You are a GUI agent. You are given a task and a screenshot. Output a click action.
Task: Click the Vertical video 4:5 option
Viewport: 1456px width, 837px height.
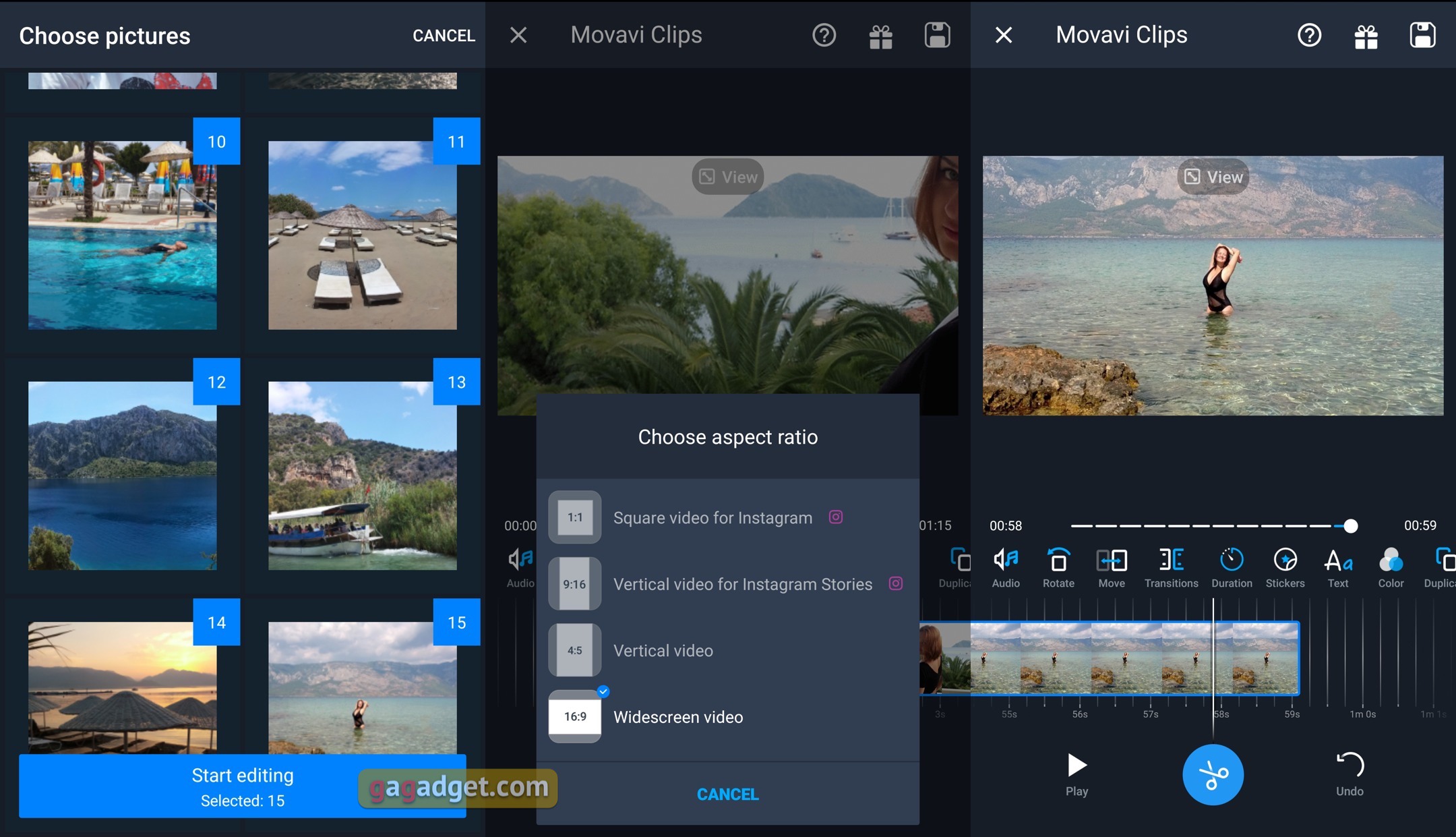(728, 650)
